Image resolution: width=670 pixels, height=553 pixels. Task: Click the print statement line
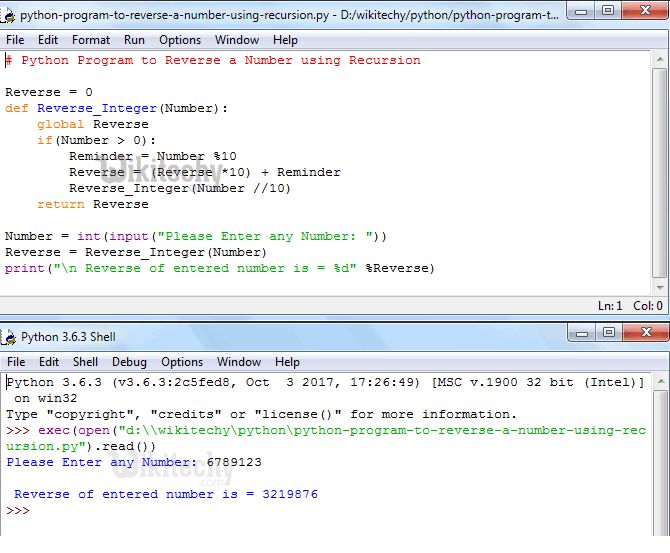(220, 268)
